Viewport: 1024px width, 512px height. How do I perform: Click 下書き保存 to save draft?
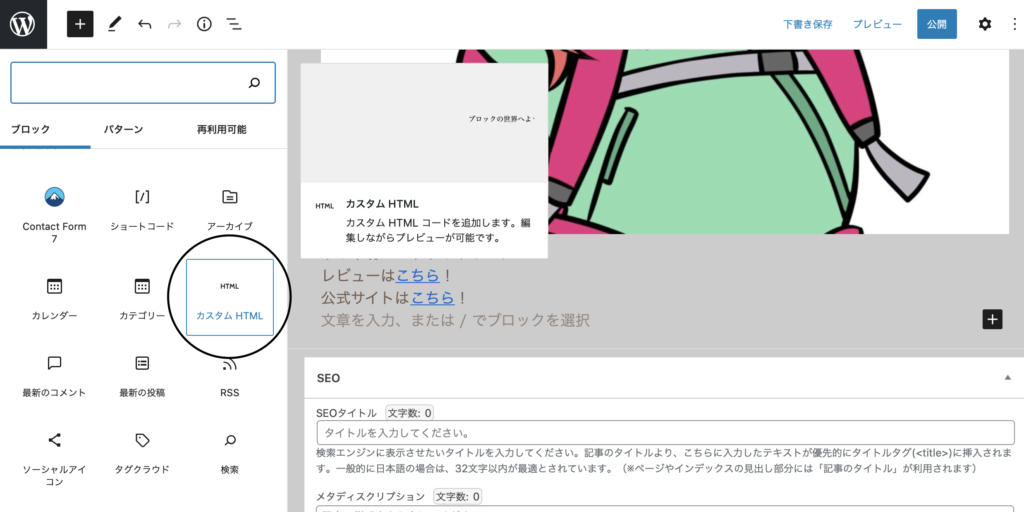click(808, 24)
